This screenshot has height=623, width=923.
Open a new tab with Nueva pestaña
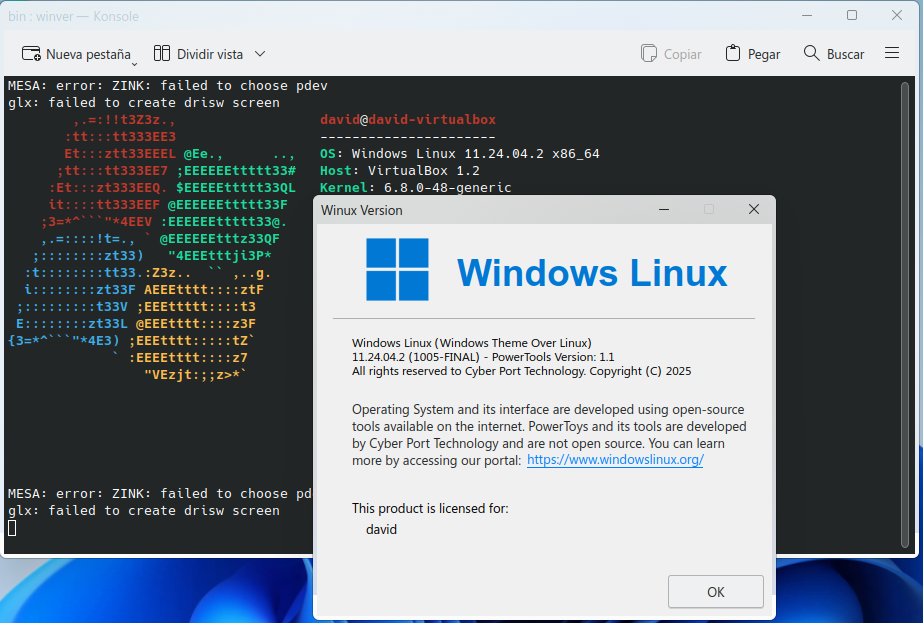(x=76, y=54)
